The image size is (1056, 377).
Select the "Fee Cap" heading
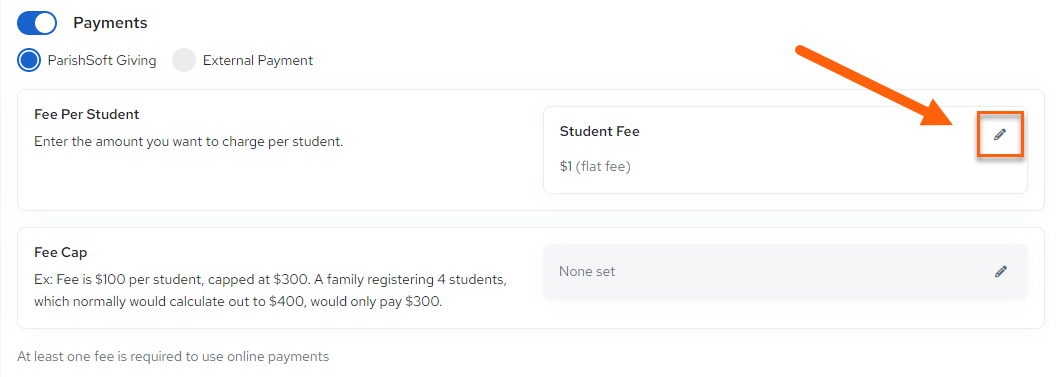[61, 252]
